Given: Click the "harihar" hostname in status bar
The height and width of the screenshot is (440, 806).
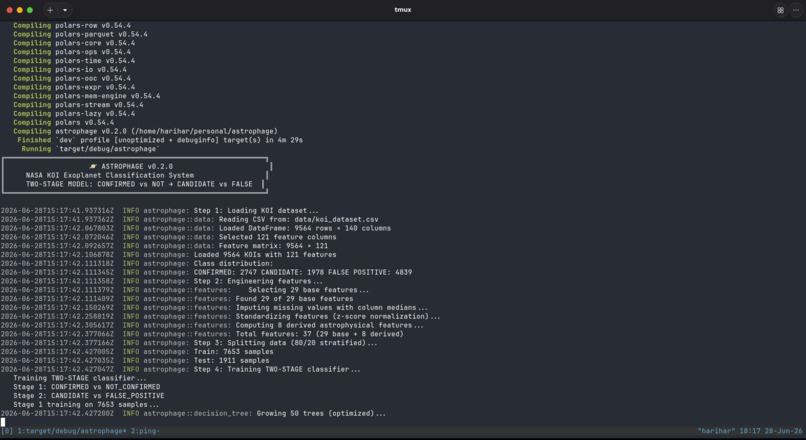Looking at the screenshot, I should (716, 431).
